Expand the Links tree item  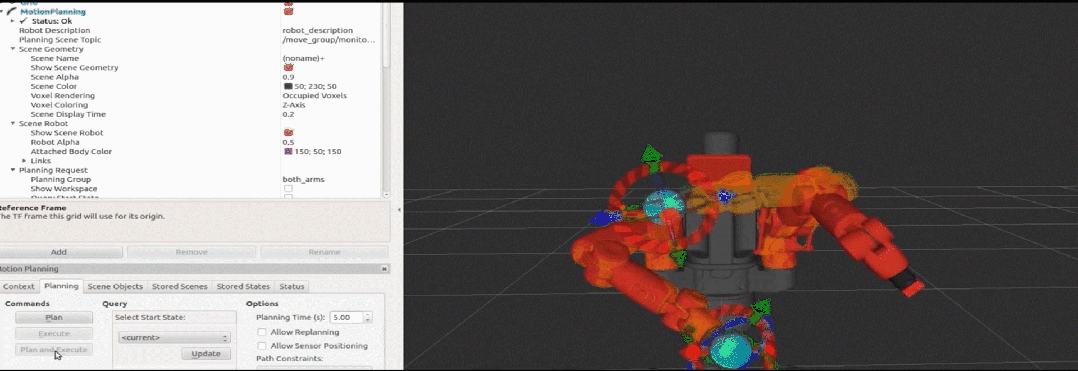[x=25, y=161]
